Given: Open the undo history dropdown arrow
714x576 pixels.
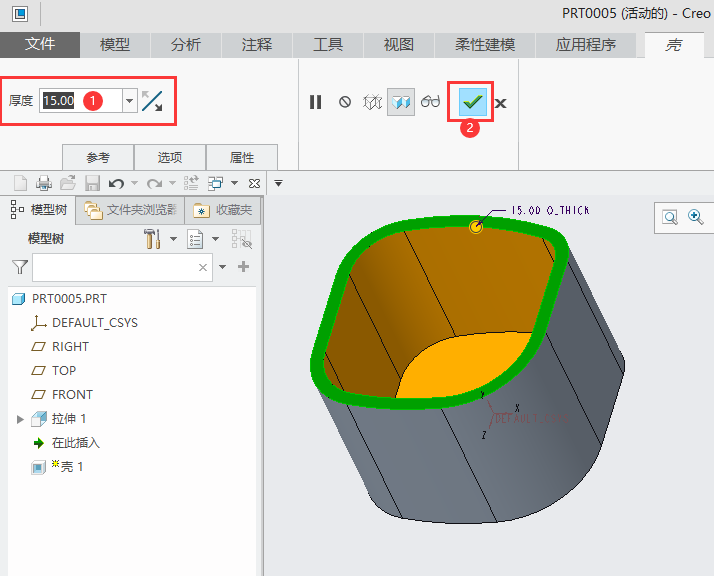Looking at the screenshot, I should tap(134, 183).
